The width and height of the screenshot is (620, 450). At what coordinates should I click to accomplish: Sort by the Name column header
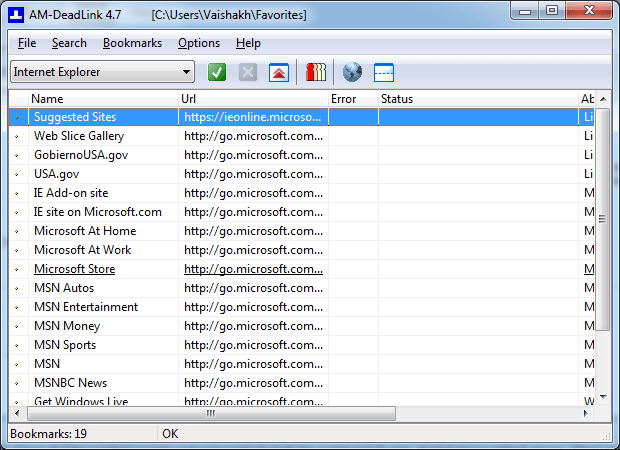(103, 99)
